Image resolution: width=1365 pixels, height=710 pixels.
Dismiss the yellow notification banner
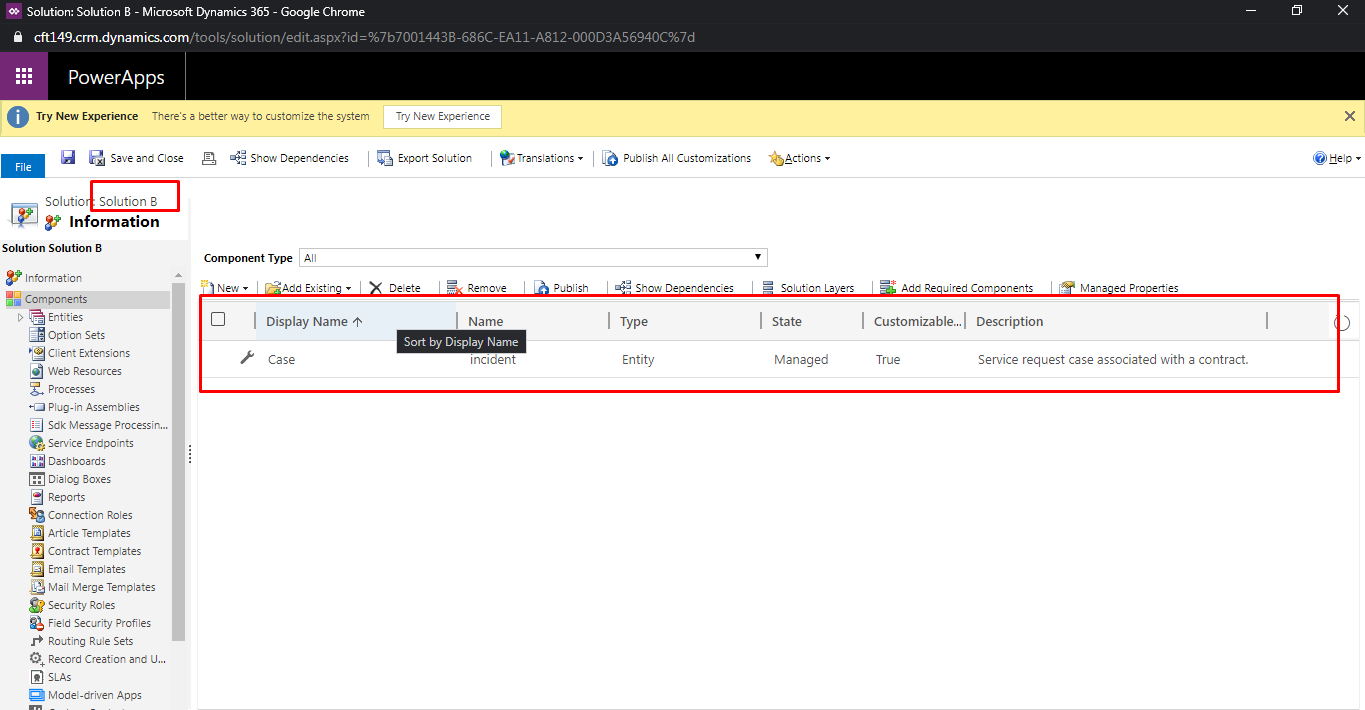[x=1350, y=116]
